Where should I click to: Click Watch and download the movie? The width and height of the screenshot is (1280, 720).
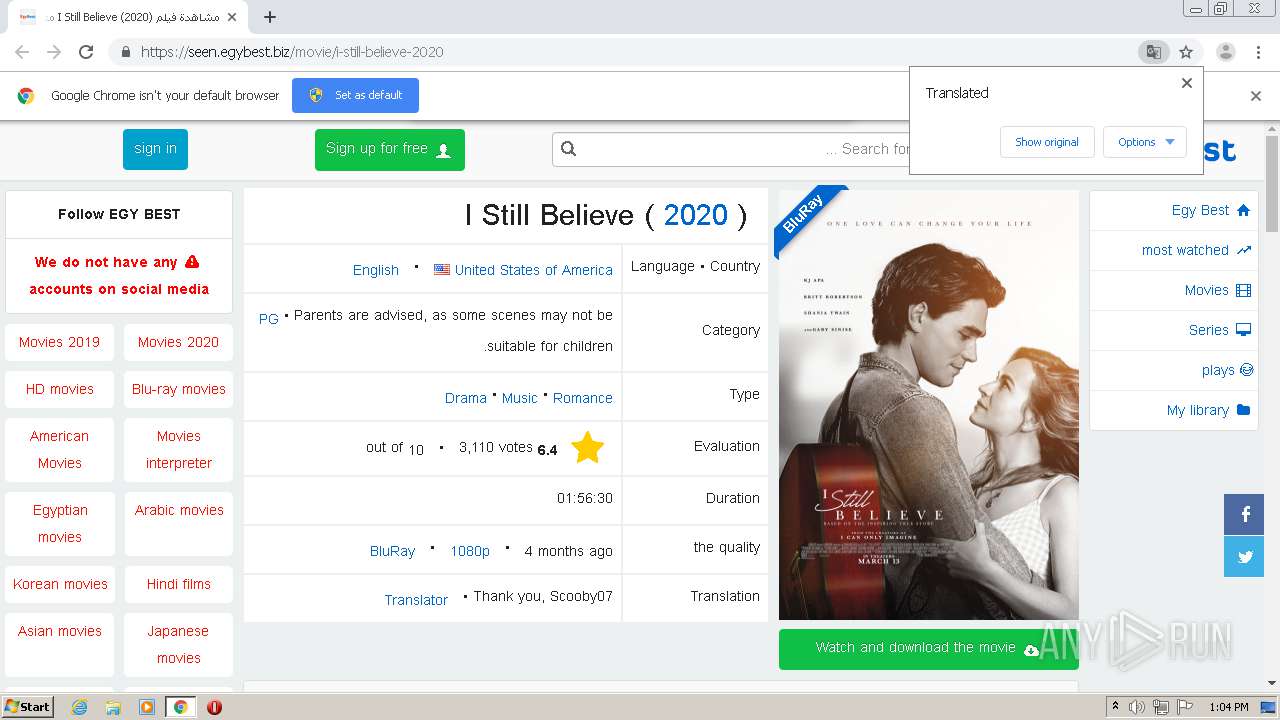[x=929, y=648]
